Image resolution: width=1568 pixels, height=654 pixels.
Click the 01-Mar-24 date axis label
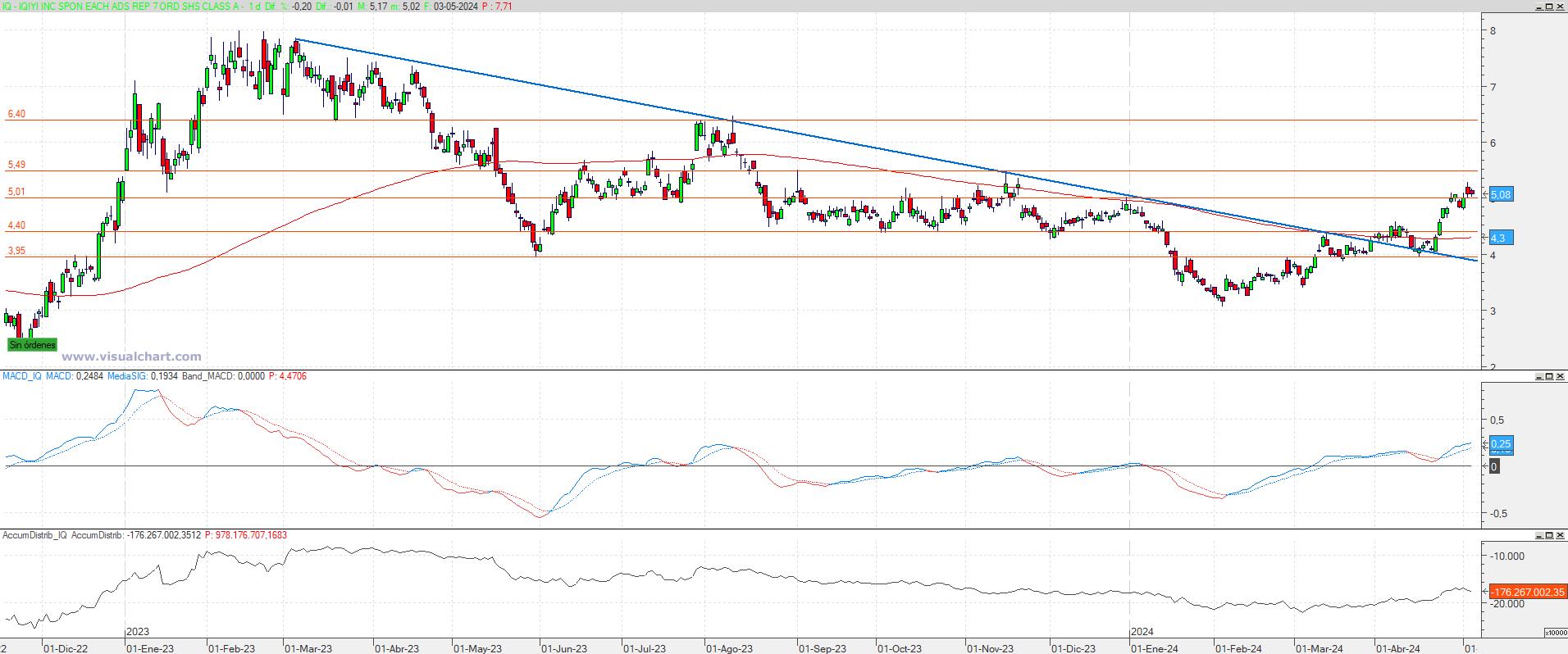pos(1320,648)
